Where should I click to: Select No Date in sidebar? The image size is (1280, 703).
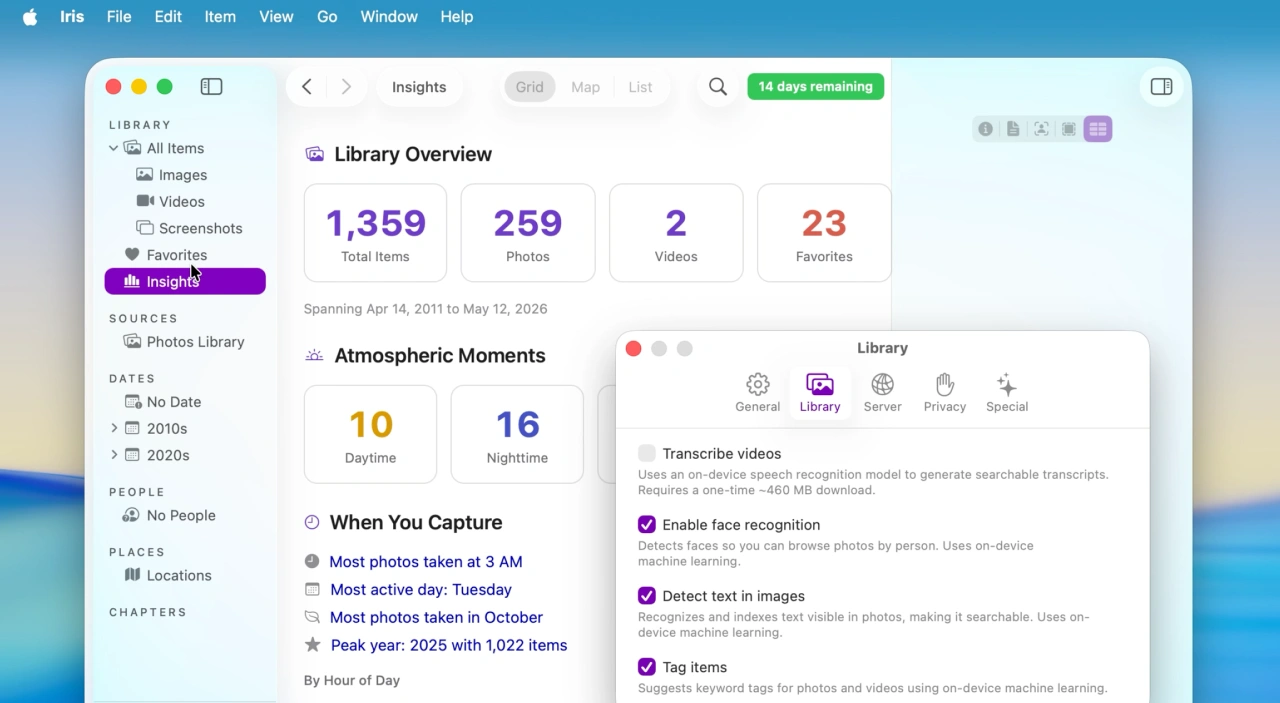click(x=185, y=402)
